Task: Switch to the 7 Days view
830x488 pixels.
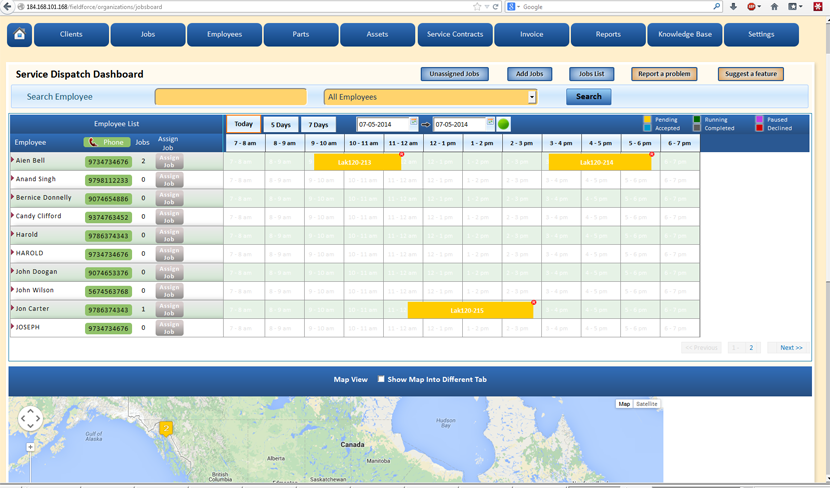Action: click(318, 125)
